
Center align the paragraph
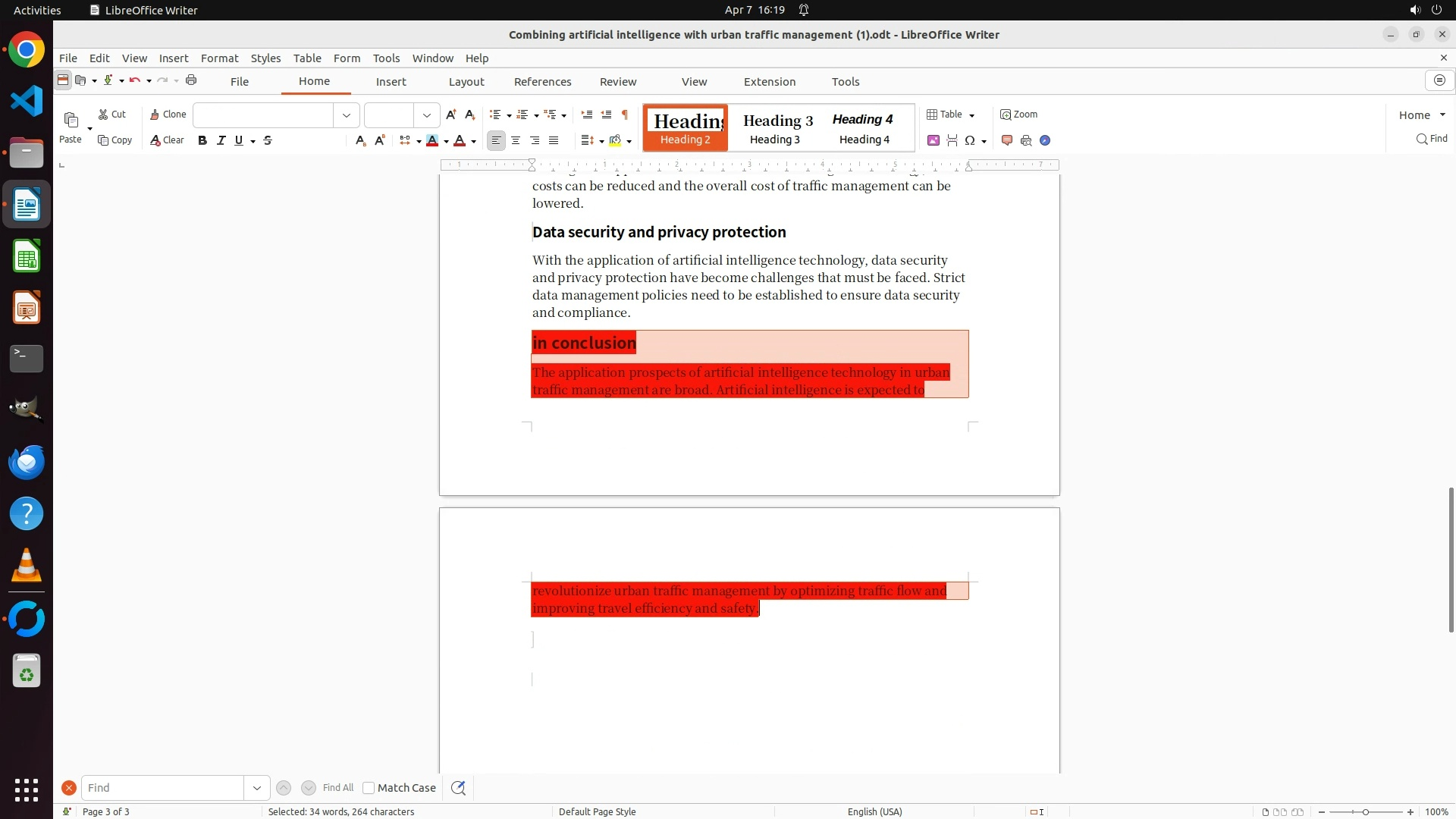[516, 140]
